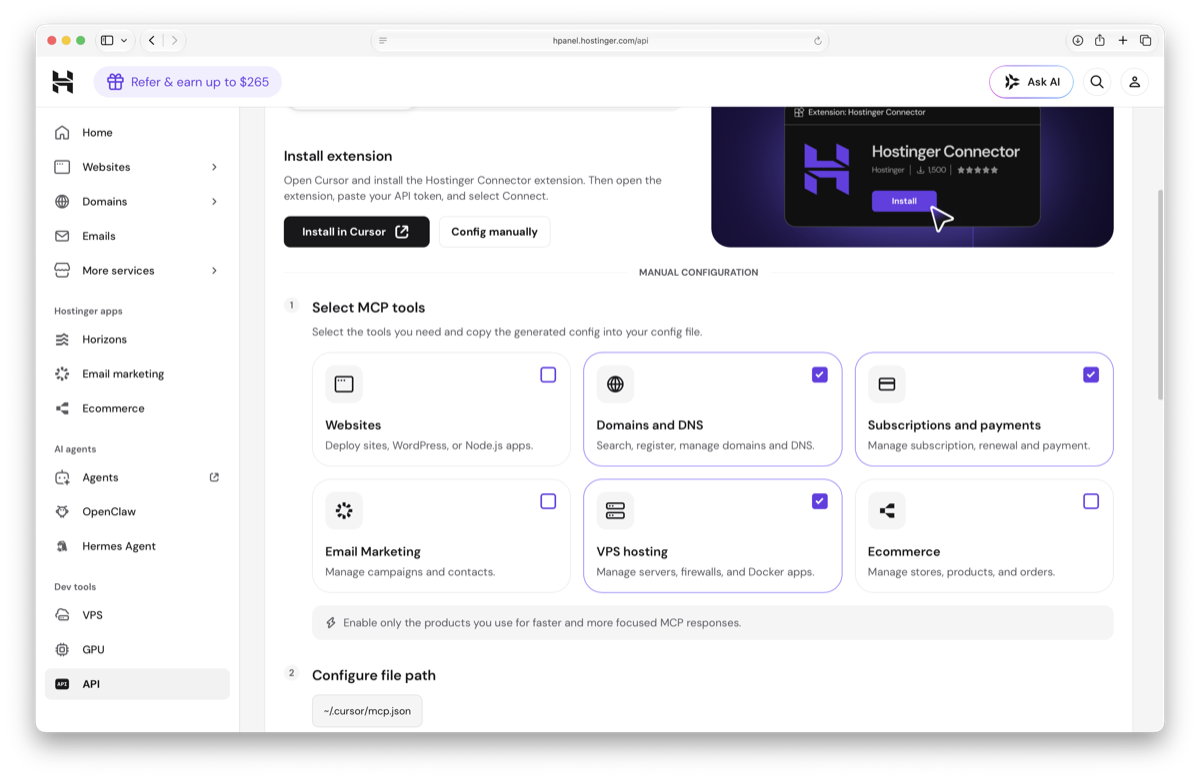Open the Horizons menu item
The image size is (1200, 779).
[x=137, y=339]
